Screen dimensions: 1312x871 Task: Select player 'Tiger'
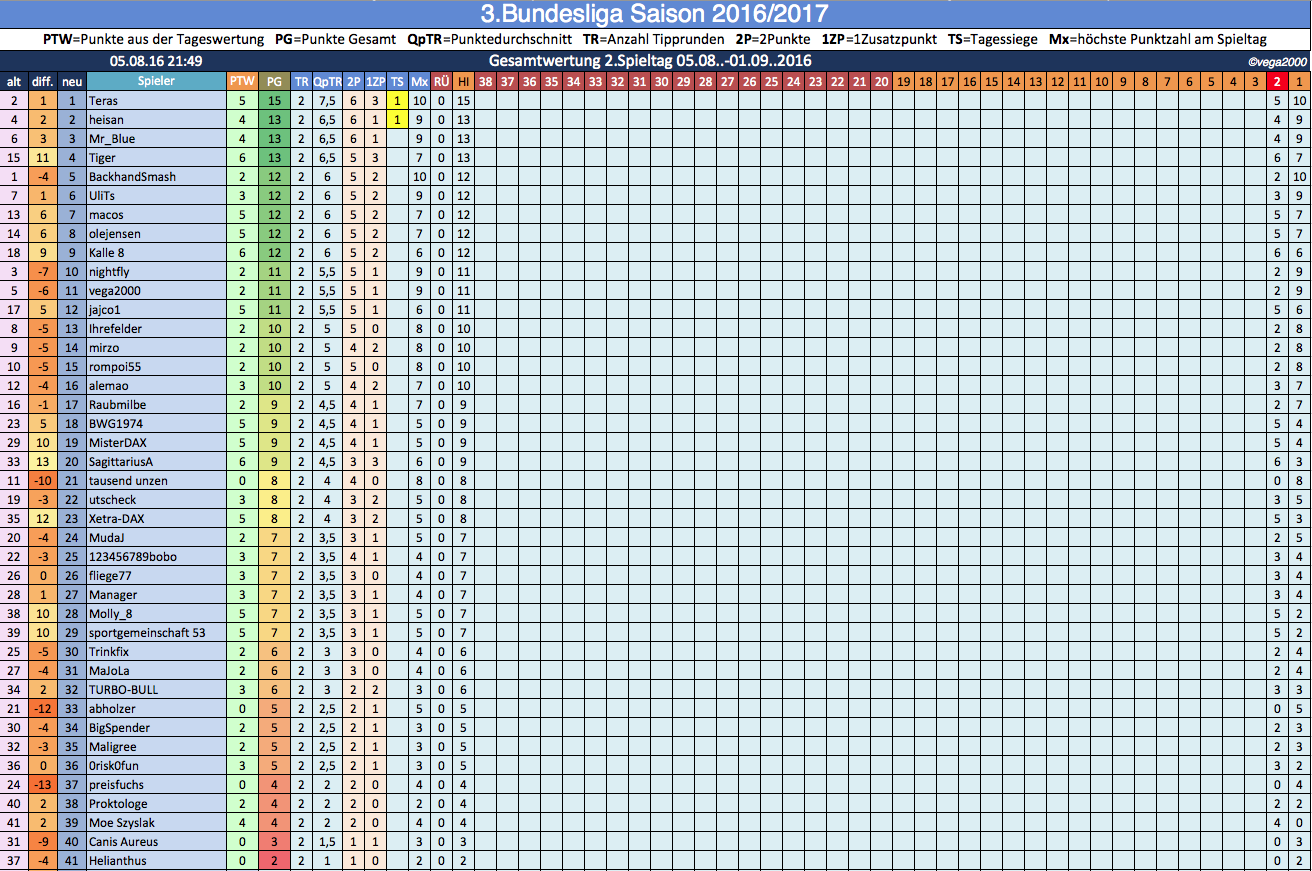[155, 158]
